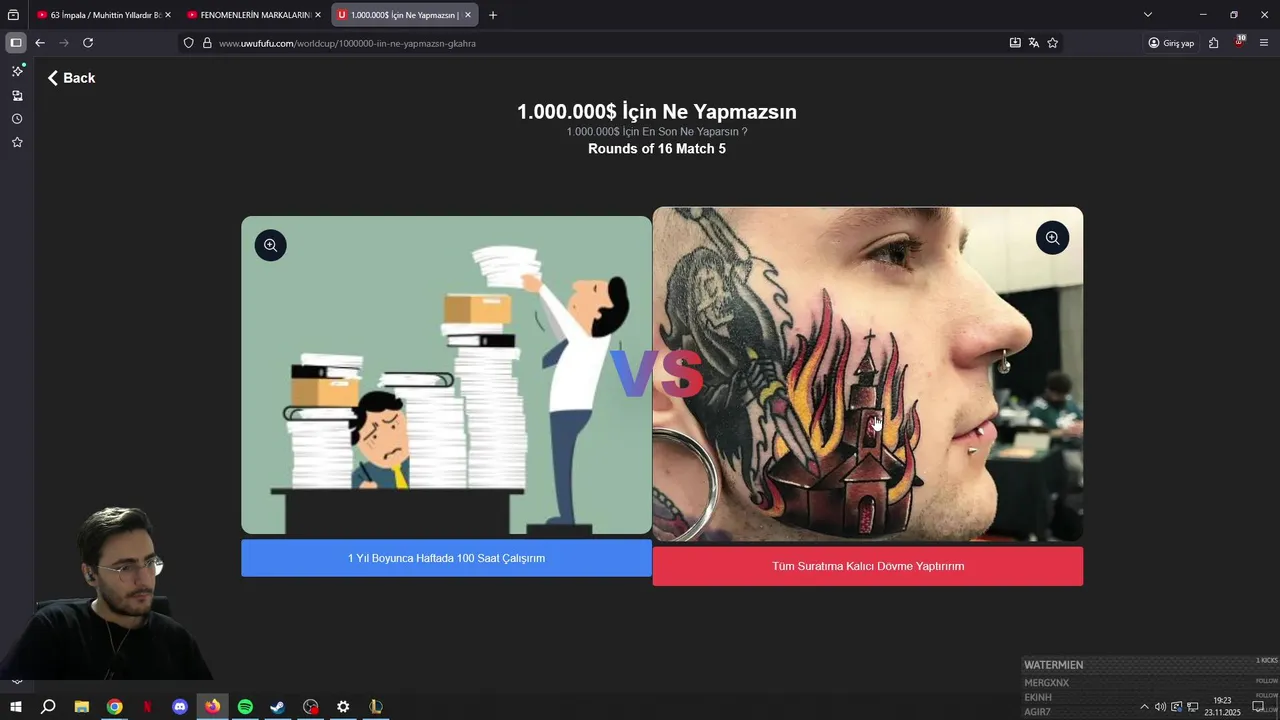Toggle the browser sidebar button
The image size is (1280, 720).
pyautogui.click(x=16, y=43)
